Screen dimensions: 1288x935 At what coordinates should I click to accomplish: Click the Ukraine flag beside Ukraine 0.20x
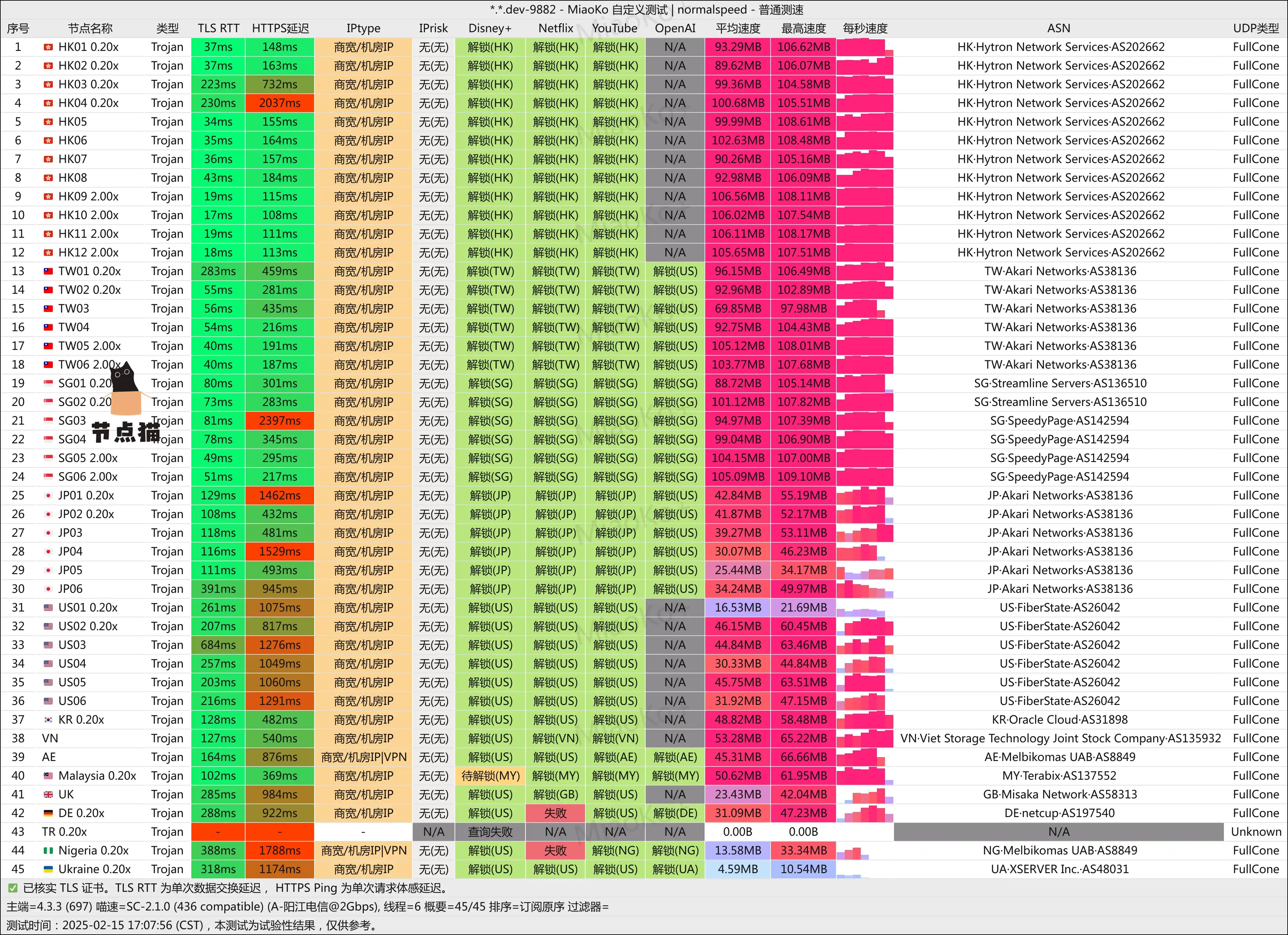pyautogui.click(x=48, y=869)
